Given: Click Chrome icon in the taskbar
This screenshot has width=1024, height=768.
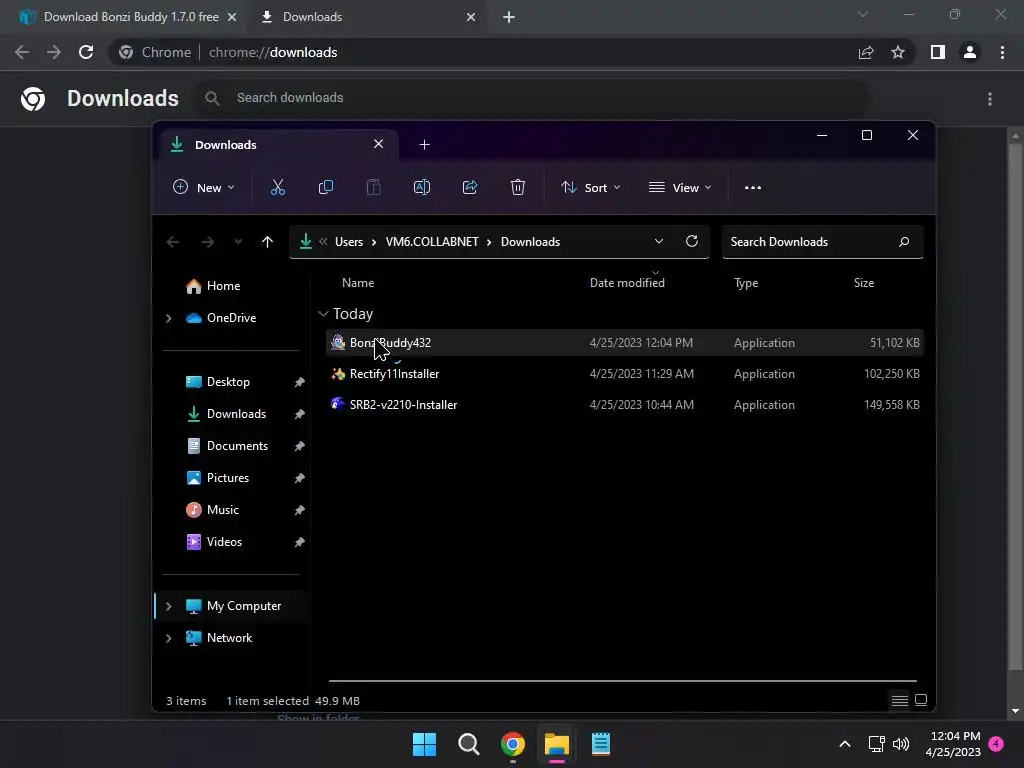Looking at the screenshot, I should (x=513, y=744).
